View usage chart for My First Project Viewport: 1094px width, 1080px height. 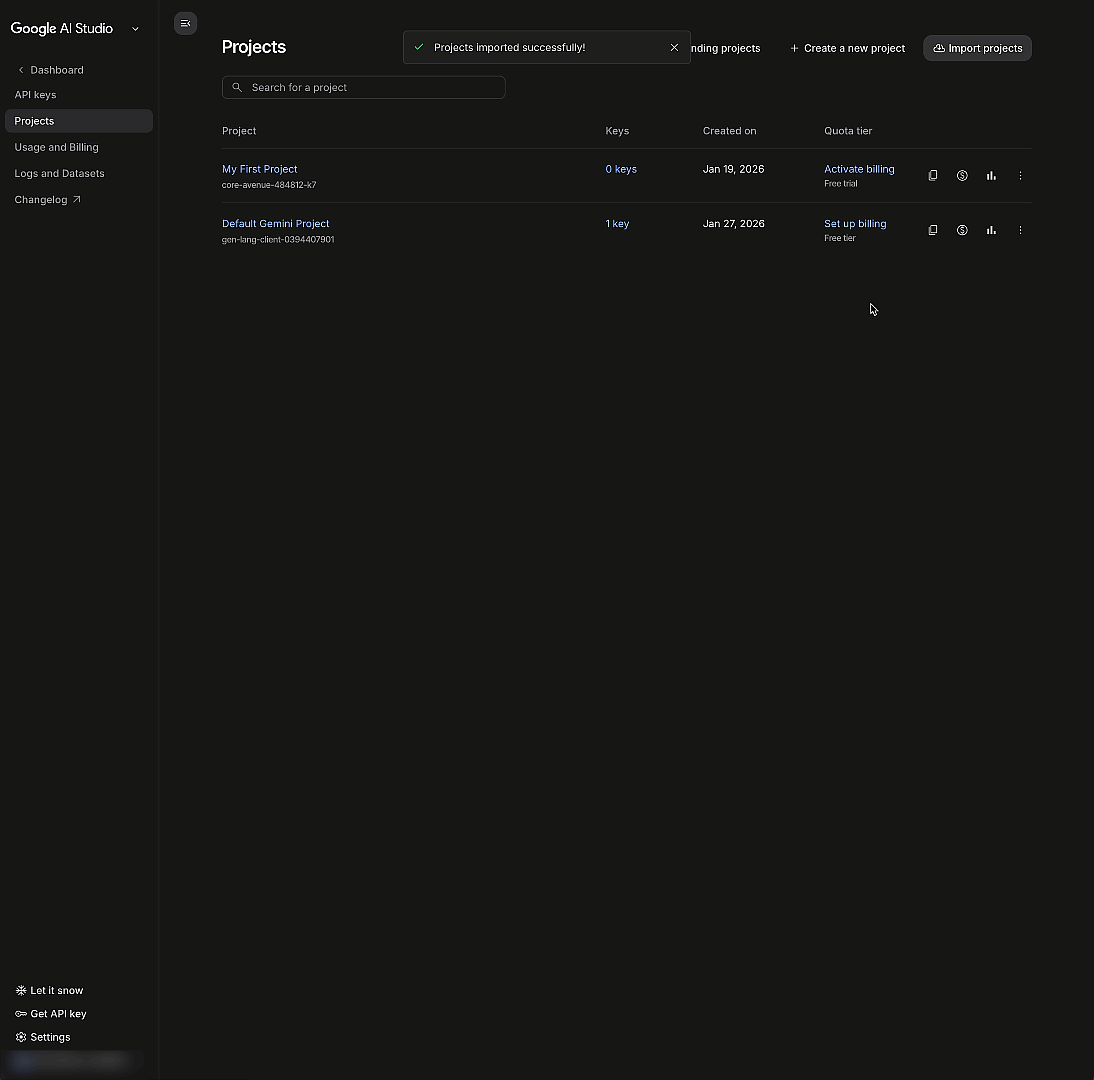tap(991, 176)
